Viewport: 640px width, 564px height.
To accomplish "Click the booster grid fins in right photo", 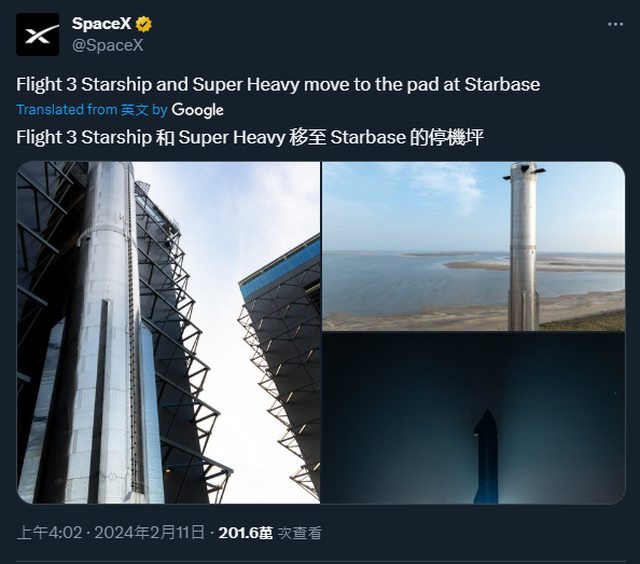I will pyautogui.click(x=524, y=171).
